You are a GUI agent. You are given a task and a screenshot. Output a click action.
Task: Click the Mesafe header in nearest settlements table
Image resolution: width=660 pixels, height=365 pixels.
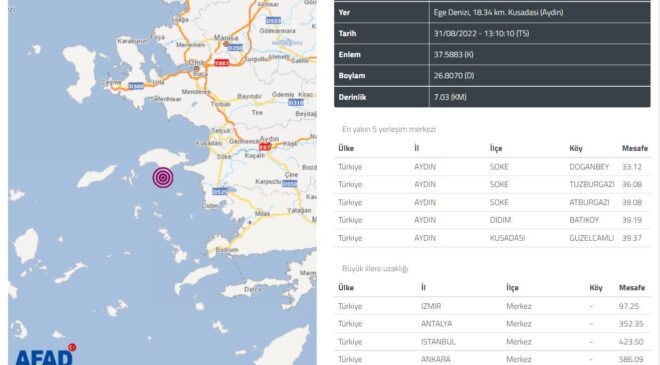click(635, 148)
